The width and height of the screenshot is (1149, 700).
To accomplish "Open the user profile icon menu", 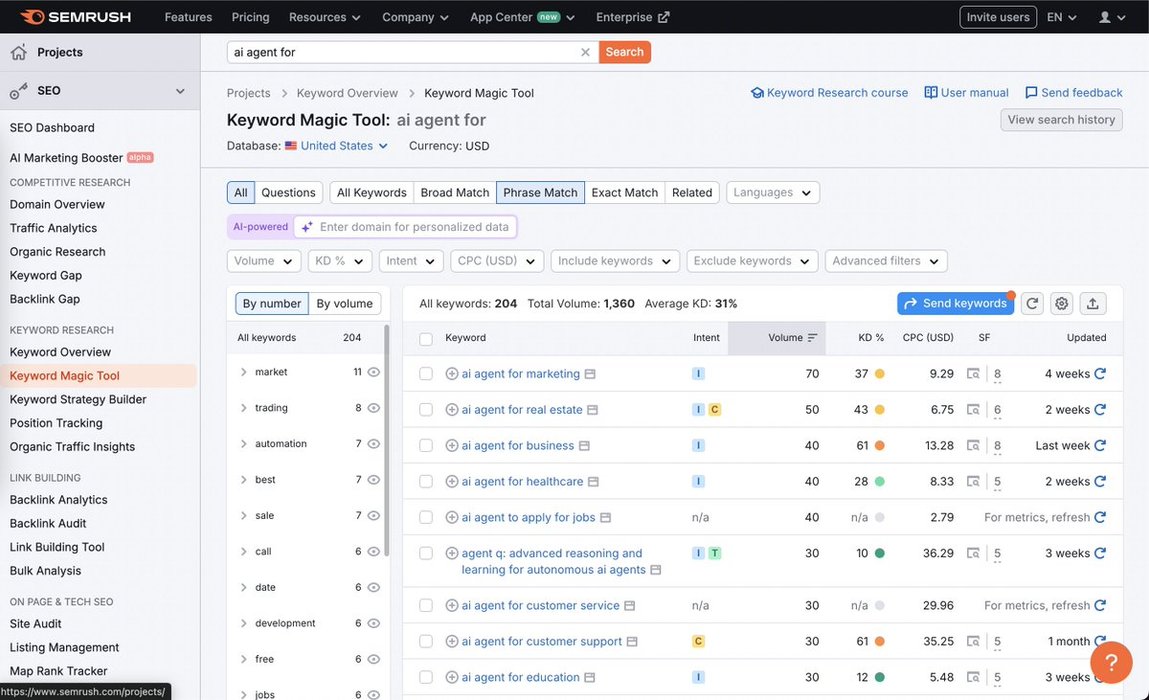I will pos(1112,17).
